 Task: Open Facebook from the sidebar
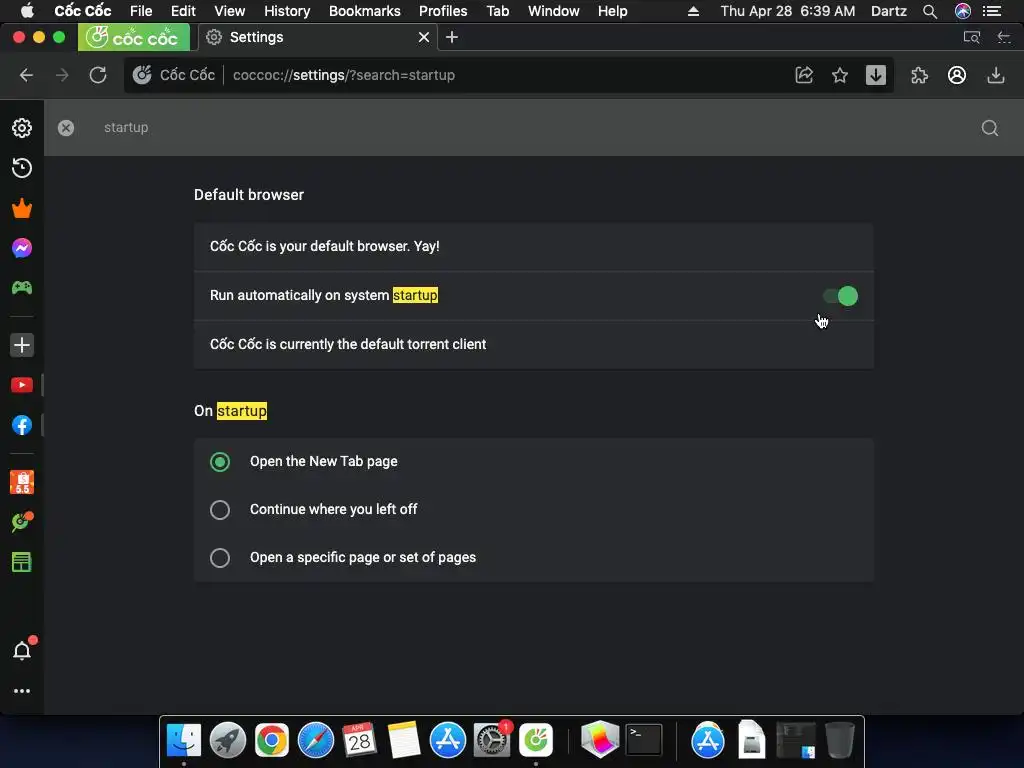(22, 425)
